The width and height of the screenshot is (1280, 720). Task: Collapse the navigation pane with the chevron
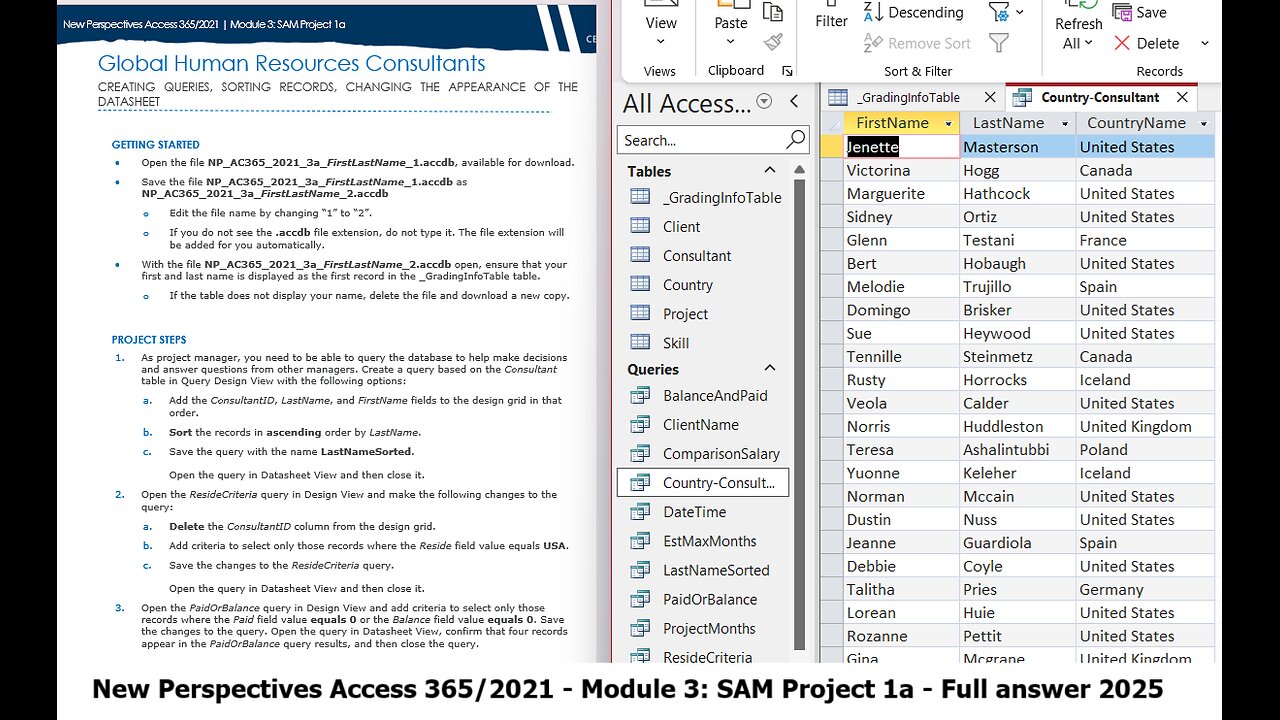click(794, 101)
